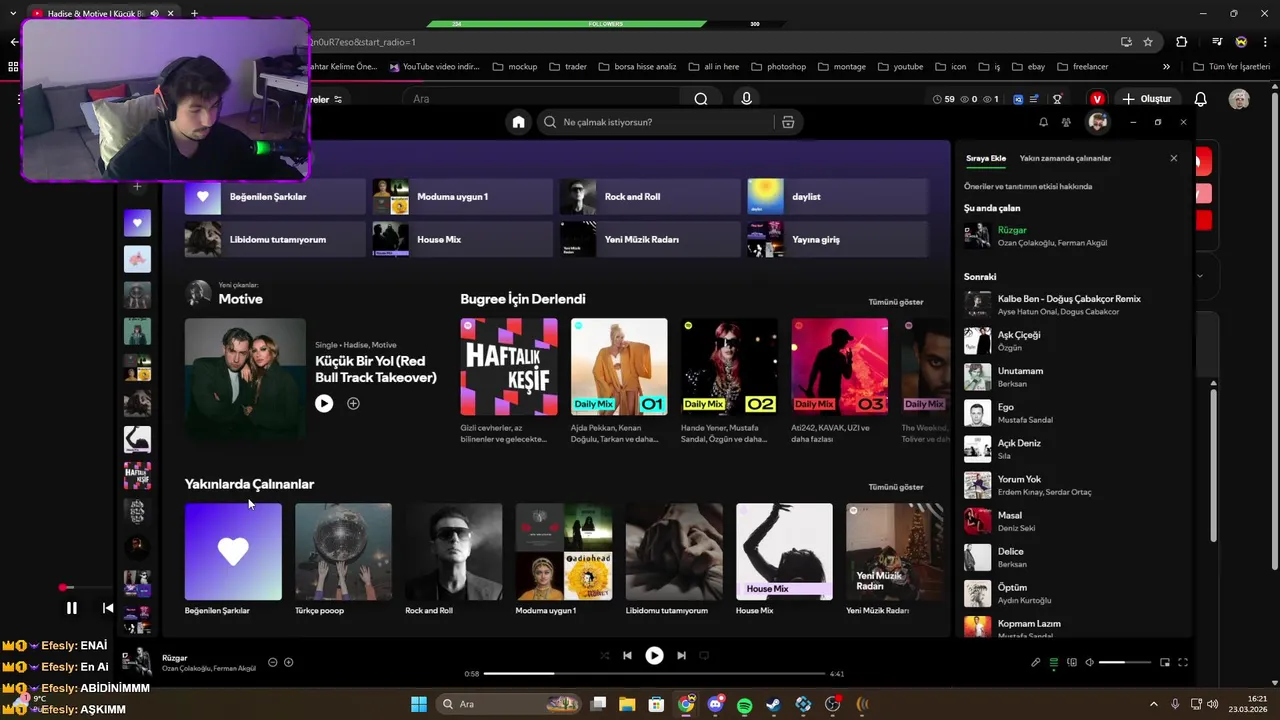This screenshot has height=720, width=1280.
Task: Open Daily Mix 01 cover
Action: (619, 367)
